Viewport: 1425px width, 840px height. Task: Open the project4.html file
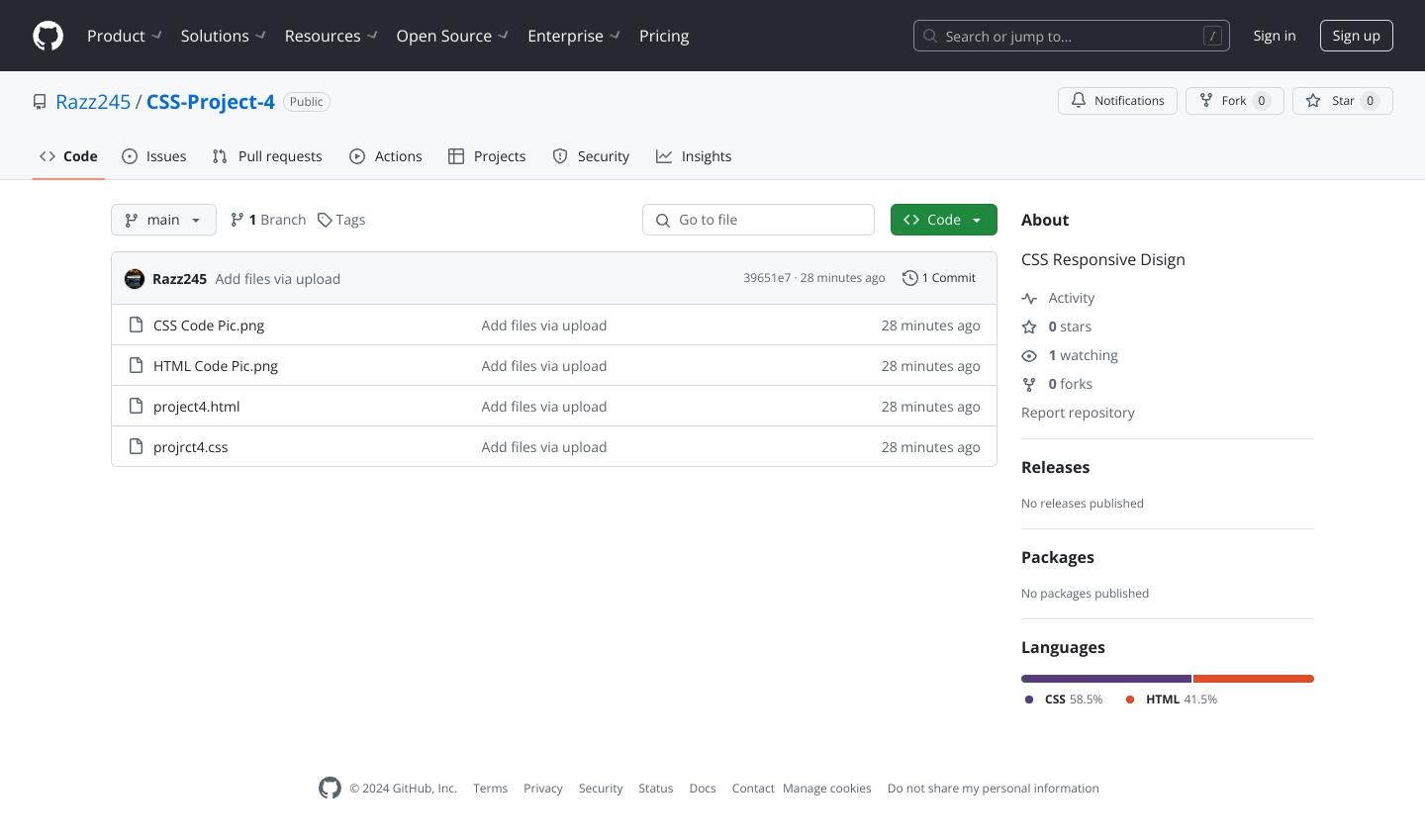(197, 407)
